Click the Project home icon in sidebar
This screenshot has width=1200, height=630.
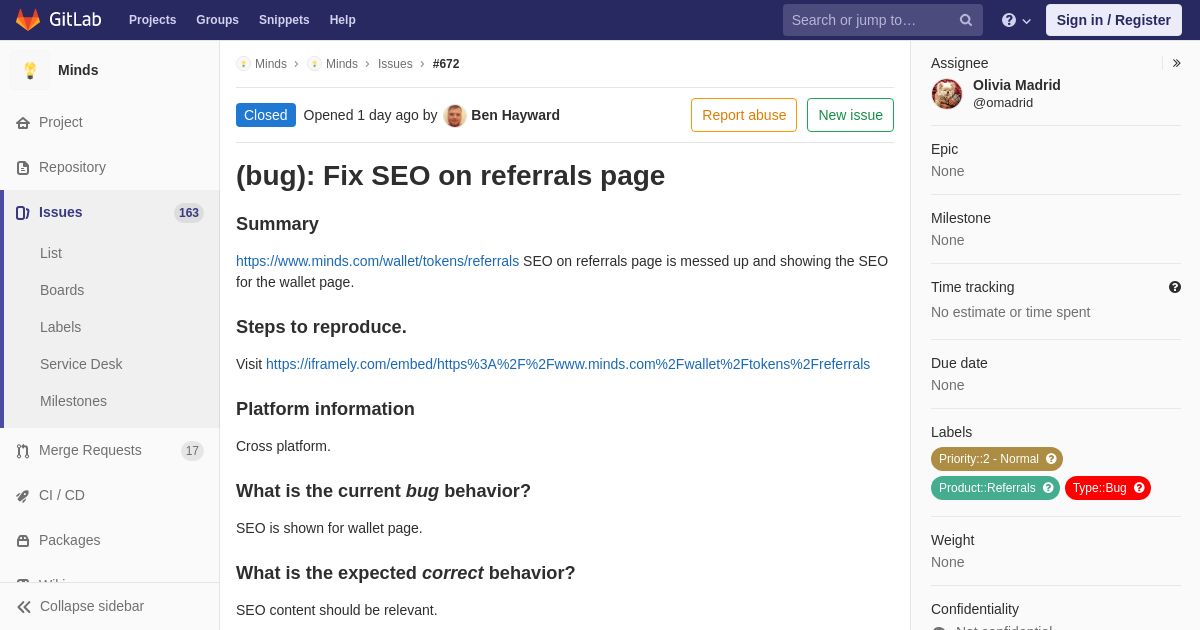[x=23, y=123]
